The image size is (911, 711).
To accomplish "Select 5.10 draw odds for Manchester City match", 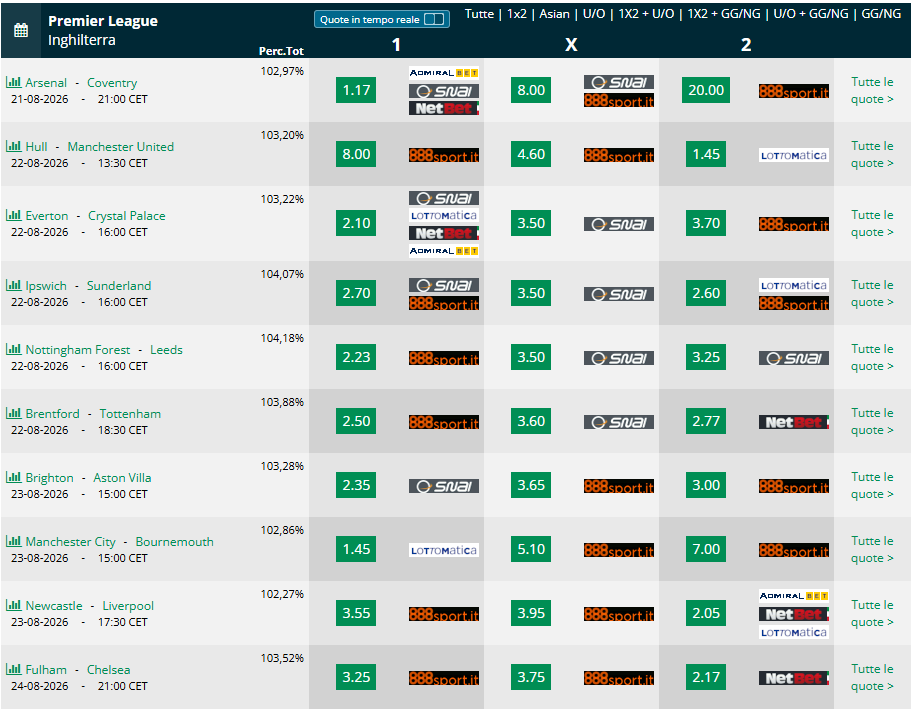I will click(531, 548).
